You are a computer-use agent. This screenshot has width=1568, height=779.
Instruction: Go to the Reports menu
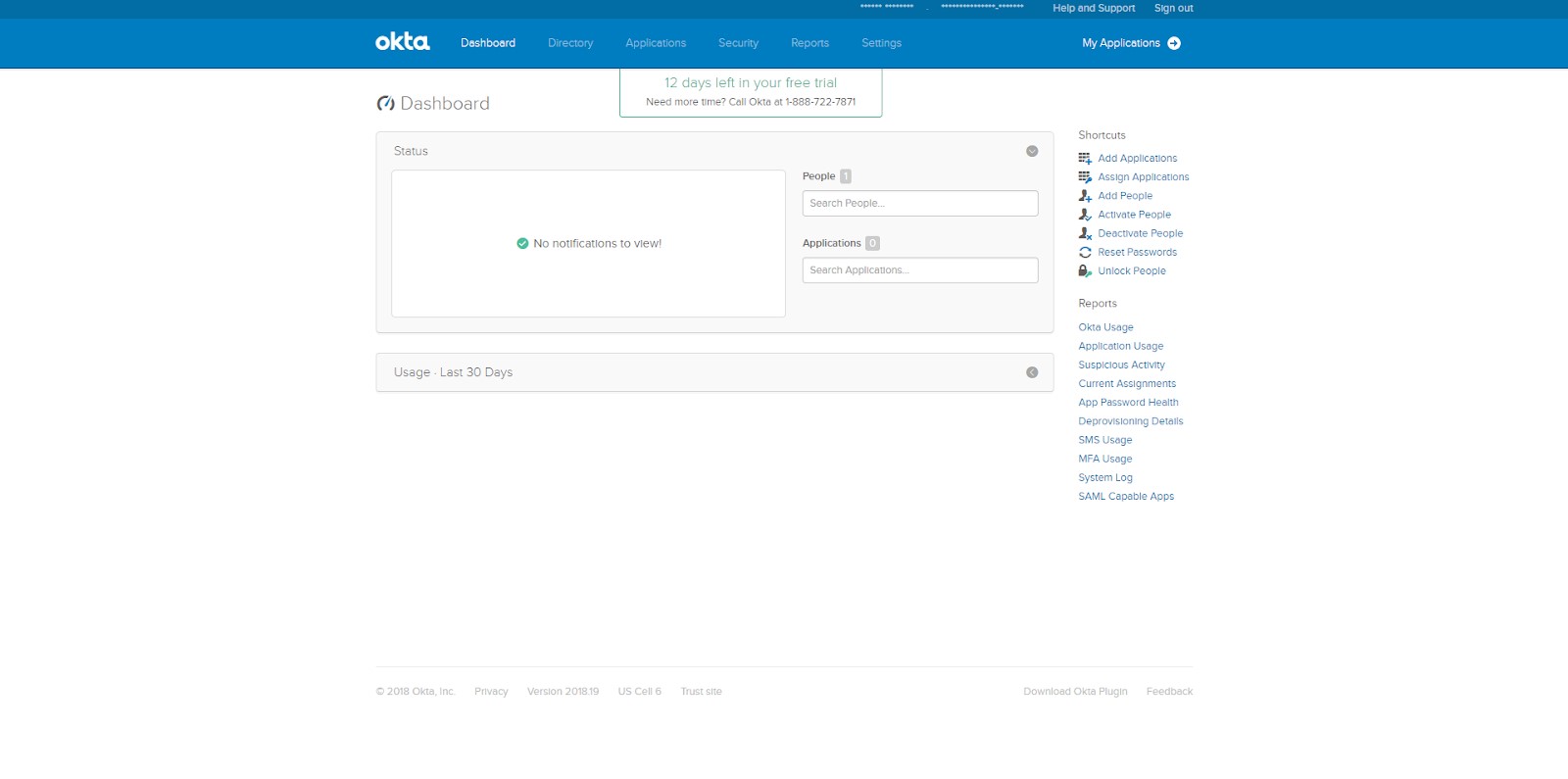click(x=809, y=43)
